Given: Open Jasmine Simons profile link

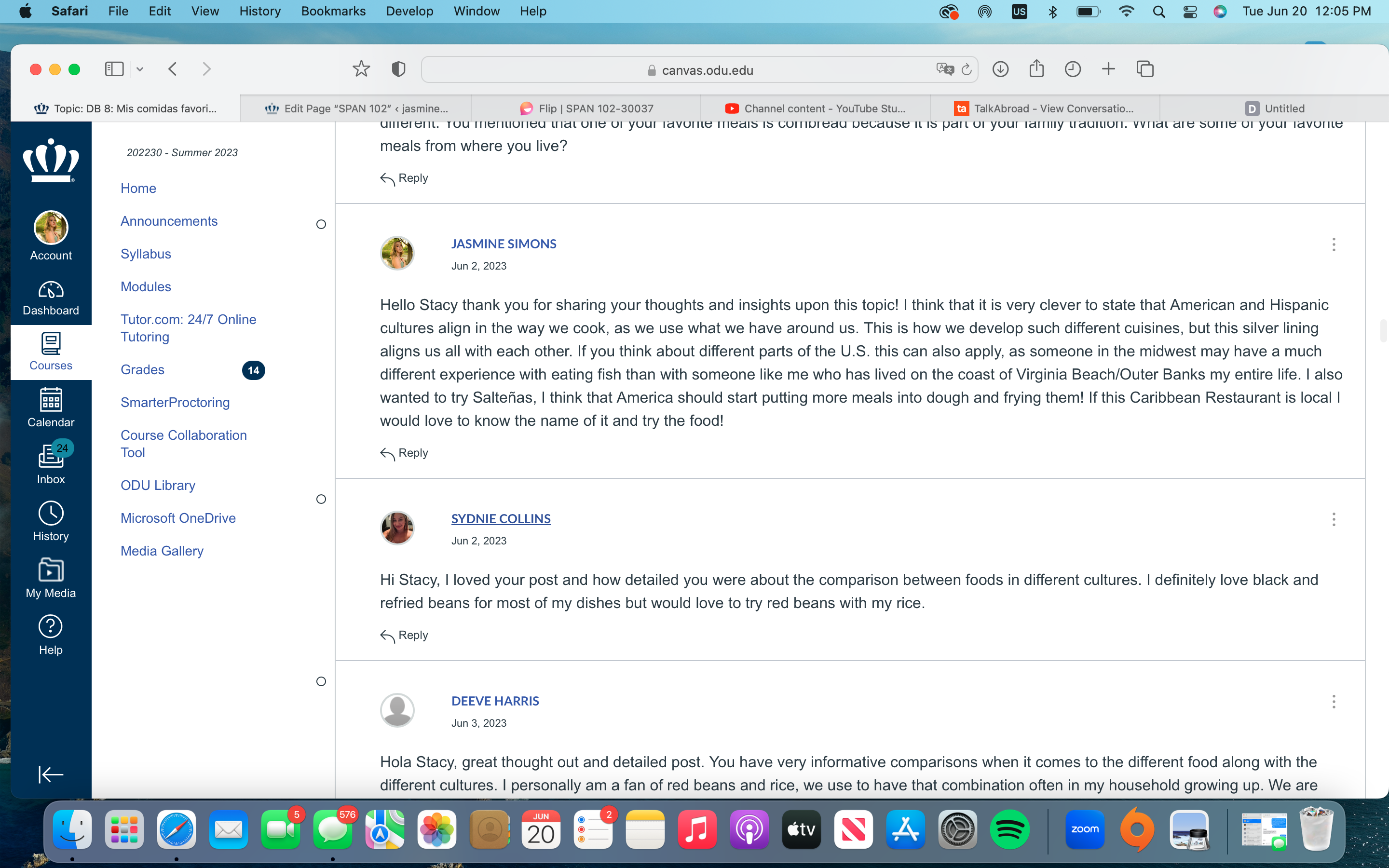Looking at the screenshot, I should tap(504, 244).
